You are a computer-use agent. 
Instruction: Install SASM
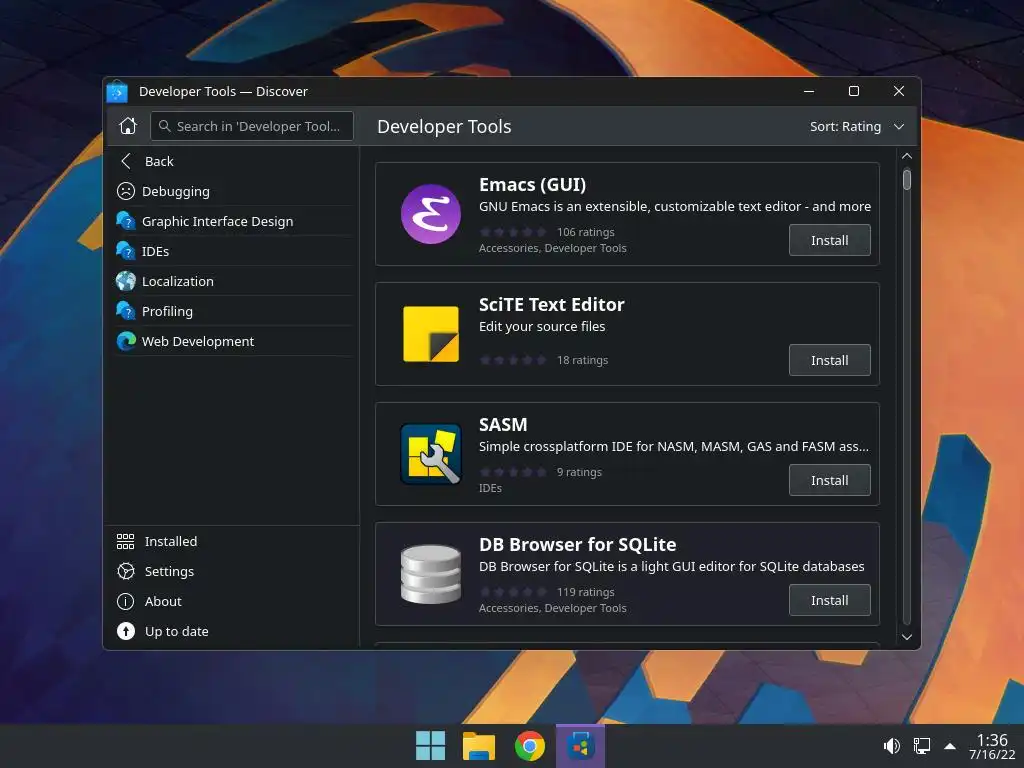(829, 480)
